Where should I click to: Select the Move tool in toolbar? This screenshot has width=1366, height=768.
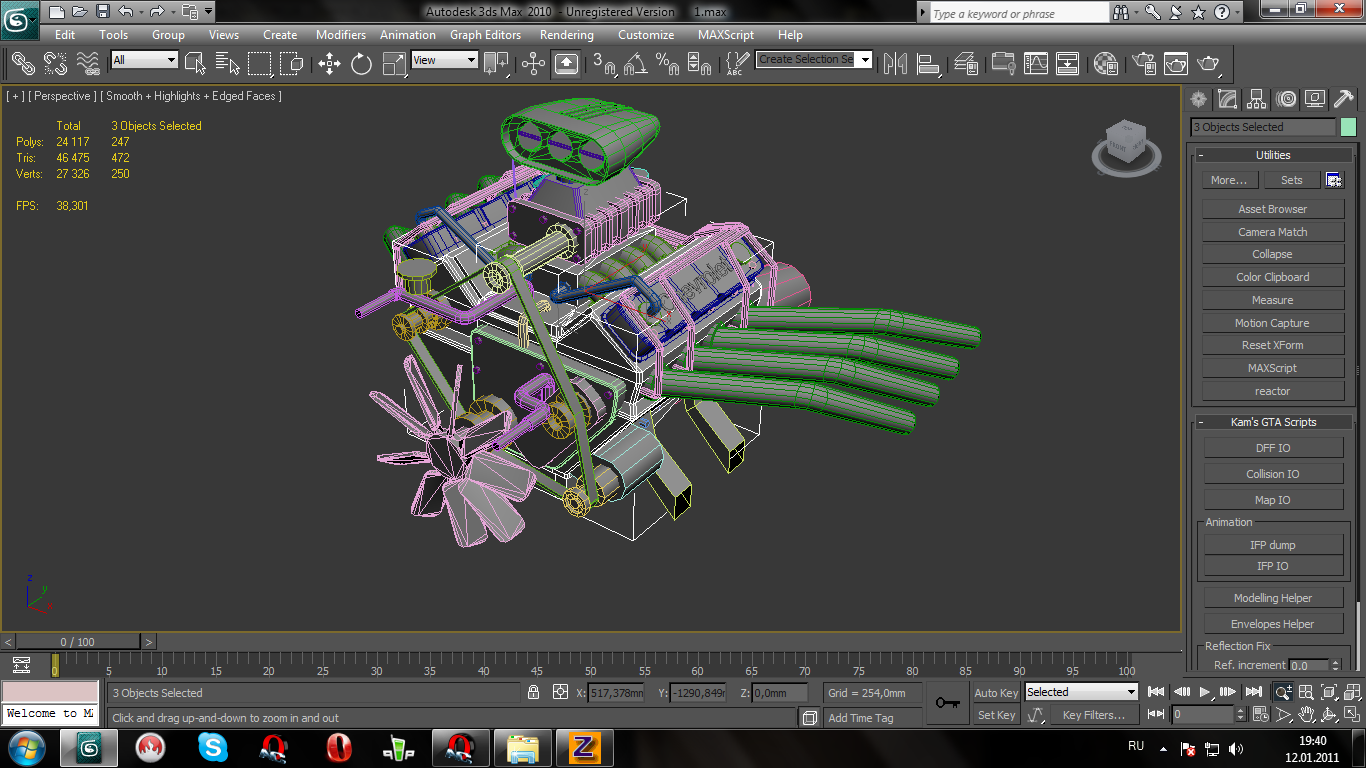pos(329,64)
